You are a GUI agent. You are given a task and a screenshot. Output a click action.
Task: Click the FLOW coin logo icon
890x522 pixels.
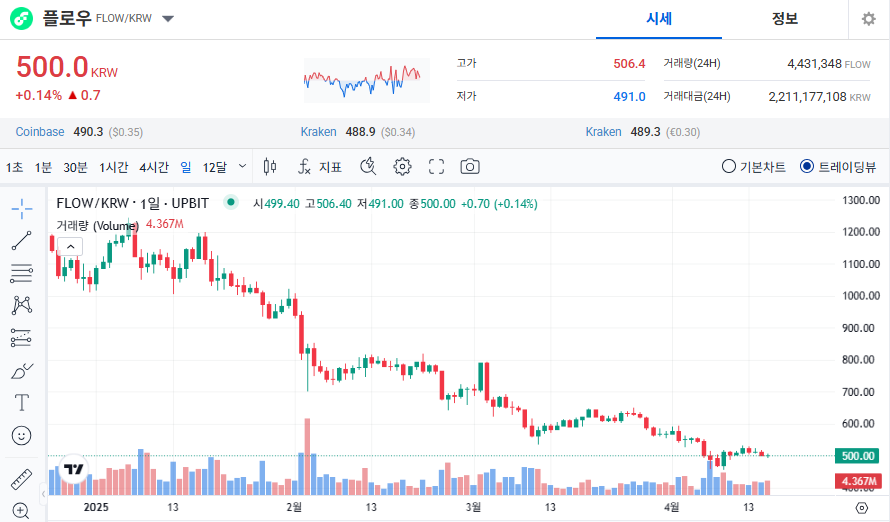tap(22, 19)
